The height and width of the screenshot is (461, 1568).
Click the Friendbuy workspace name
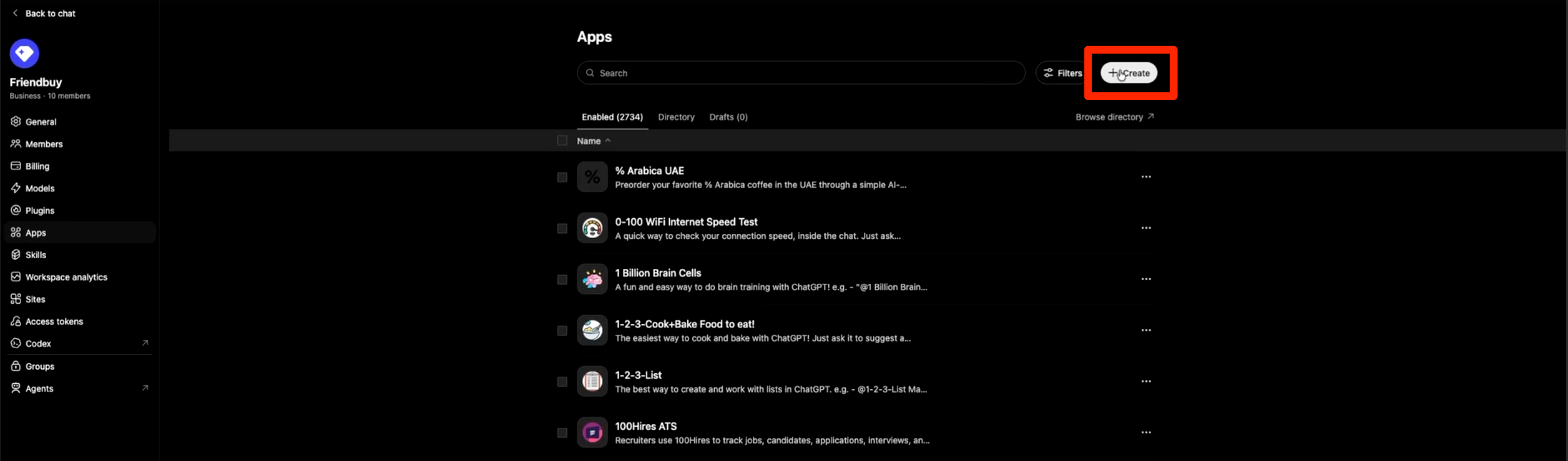click(36, 82)
